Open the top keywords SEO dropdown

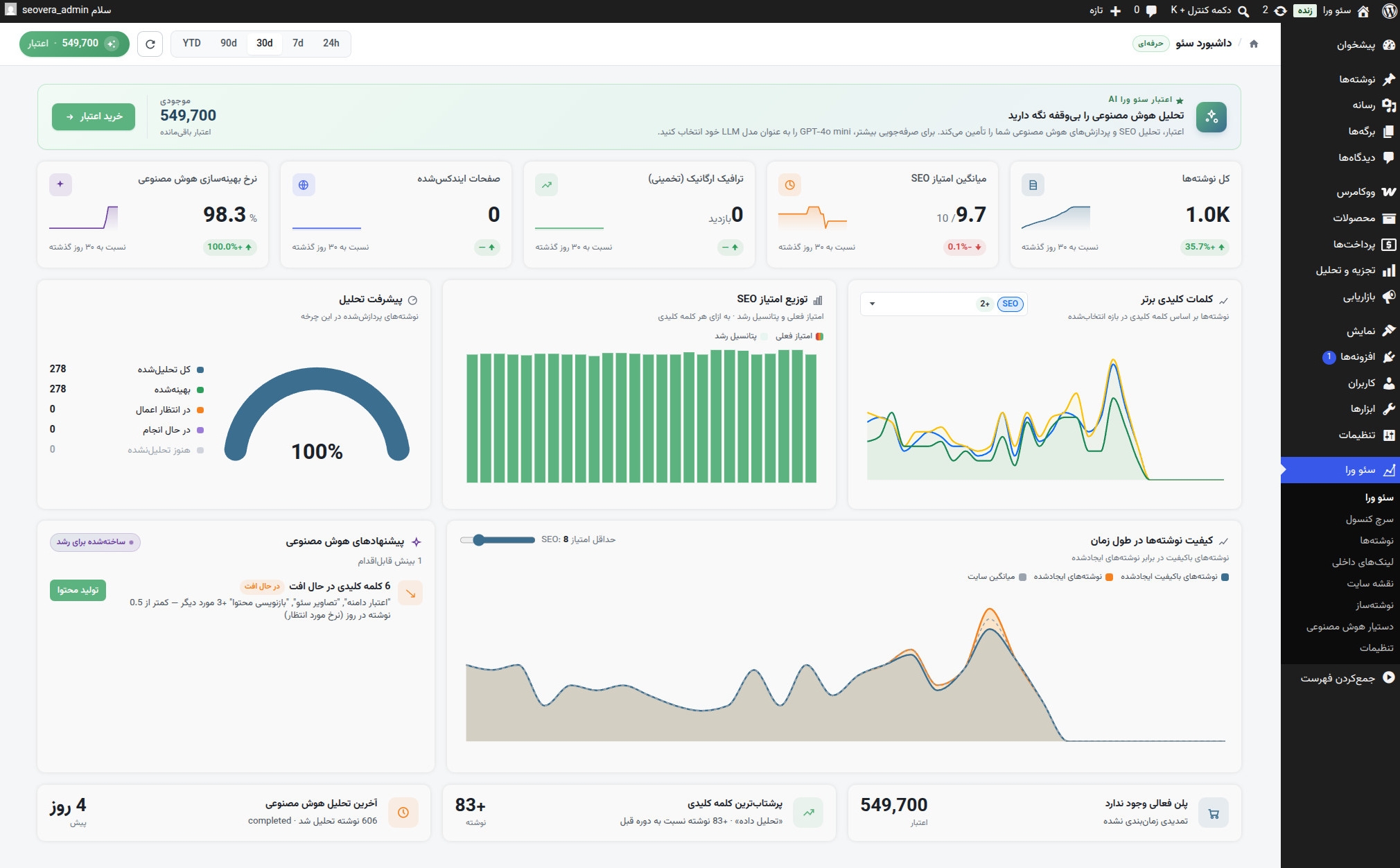point(943,304)
